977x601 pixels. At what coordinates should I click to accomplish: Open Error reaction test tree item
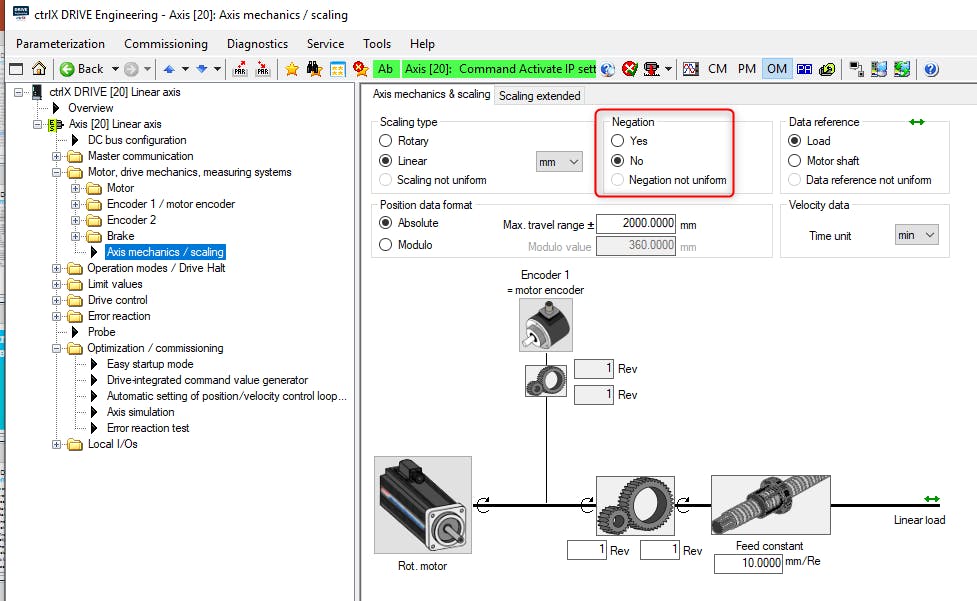pos(148,428)
